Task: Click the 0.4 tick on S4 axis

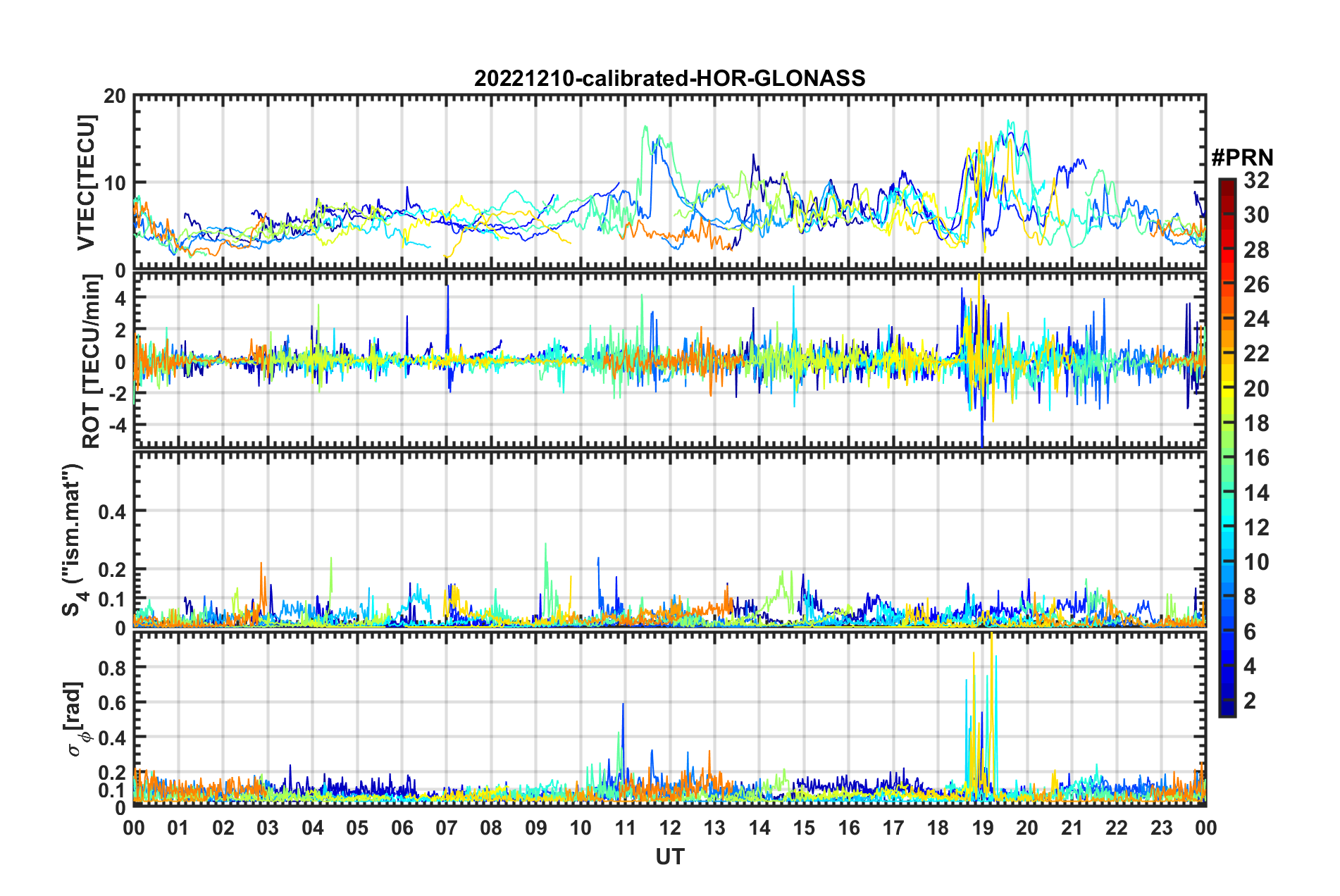Action: point(112,511)
